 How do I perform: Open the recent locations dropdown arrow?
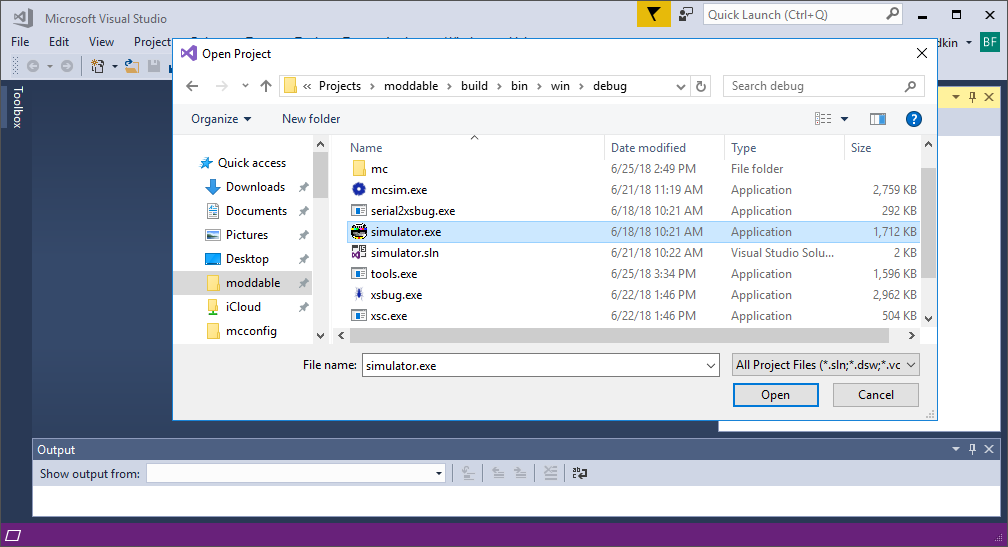[x=245, y=86]
